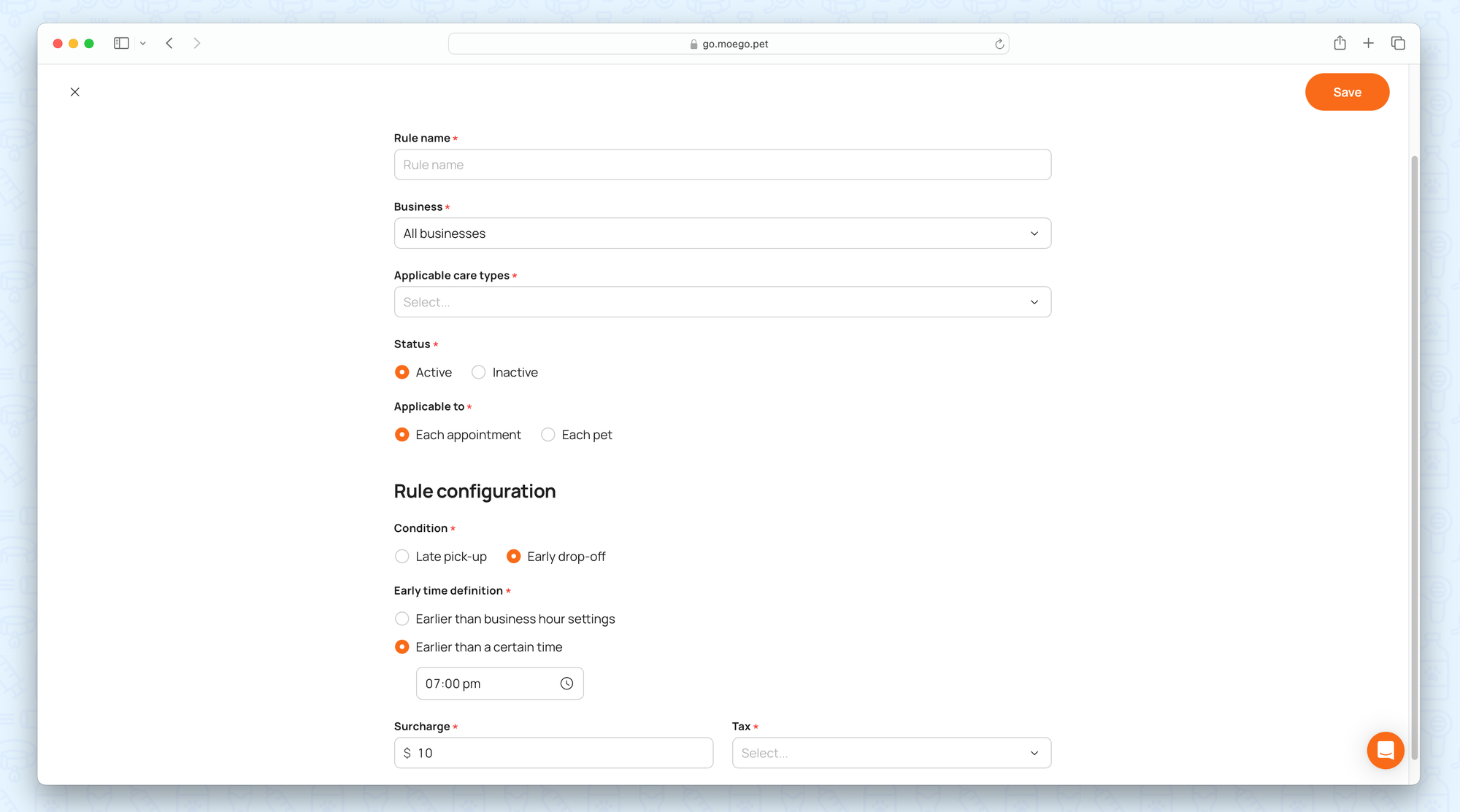1460x812 pixels.
Task: Focus the Surcharge amount field
Action: 562,753
